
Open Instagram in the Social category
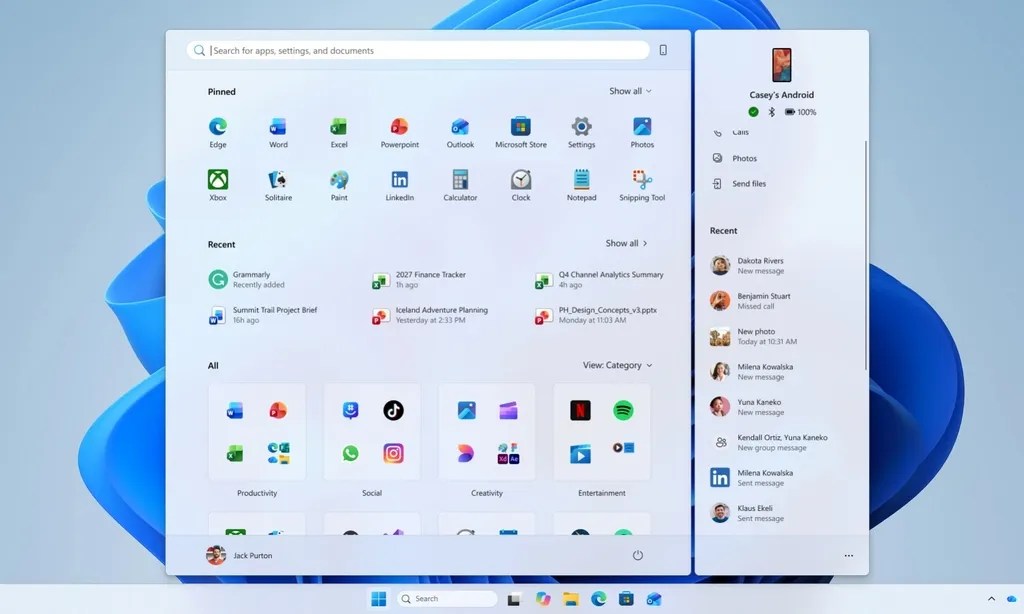click(x=393, y=453)
